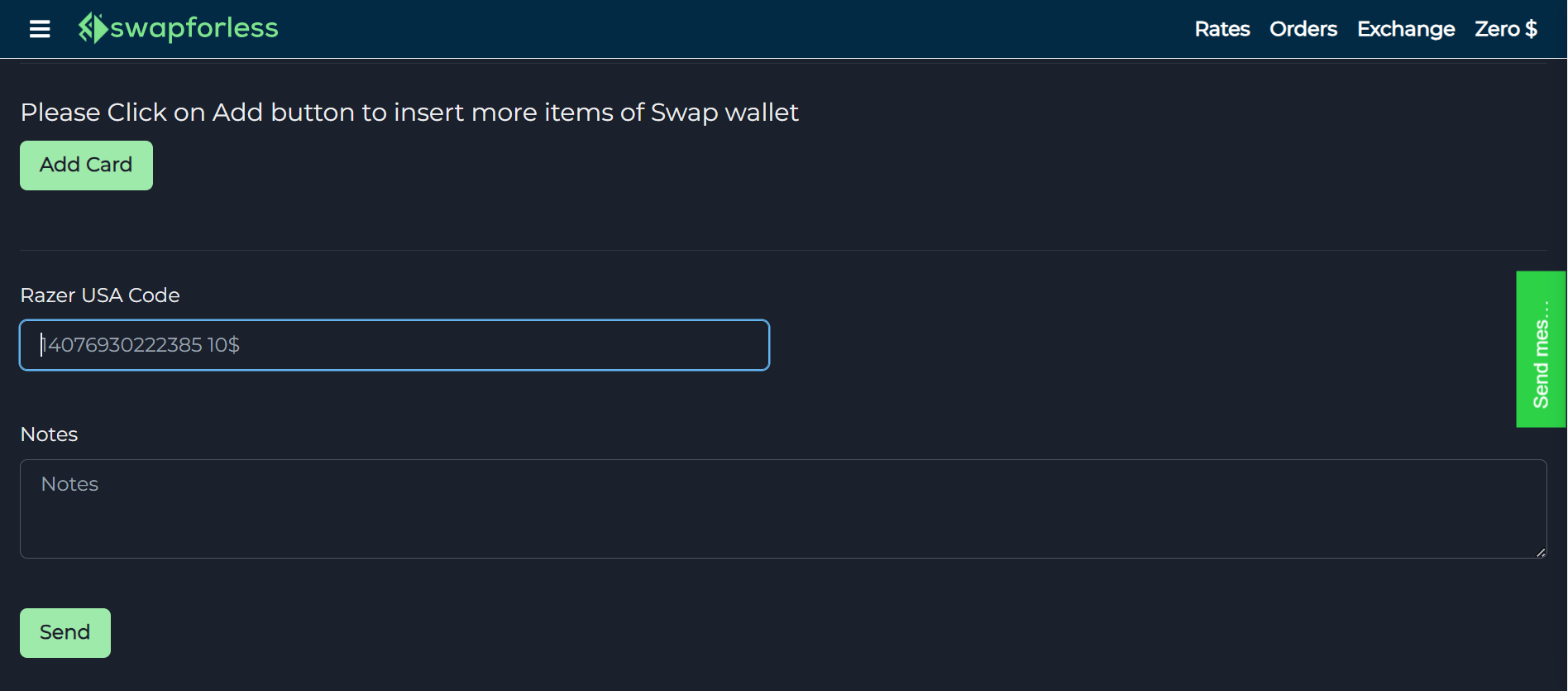Screen dimensions: 1568x691
Task: Click the divider line above Razer USA Code
Action: pyautogui.click(x=784, y=251)
